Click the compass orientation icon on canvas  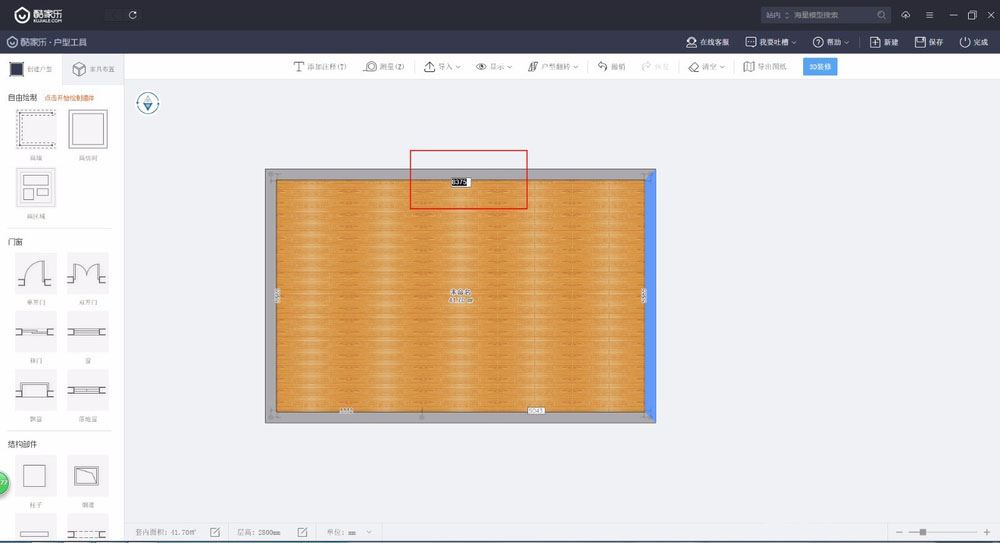click(148, 103)
